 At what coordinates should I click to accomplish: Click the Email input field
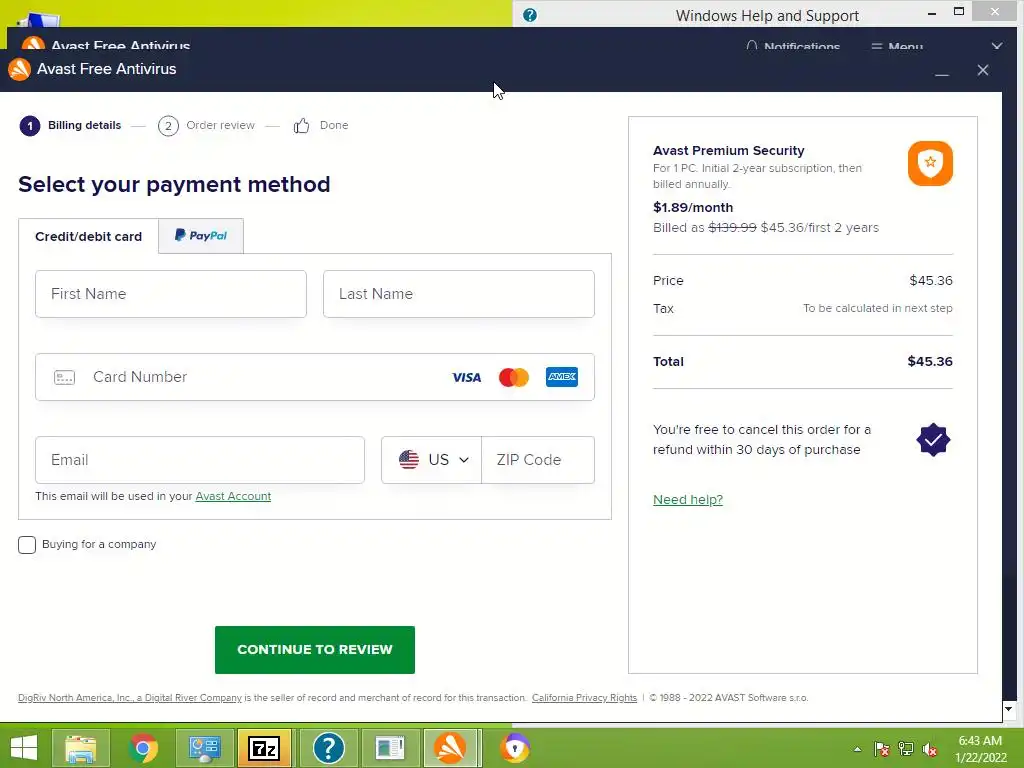[x=200, y=460]
